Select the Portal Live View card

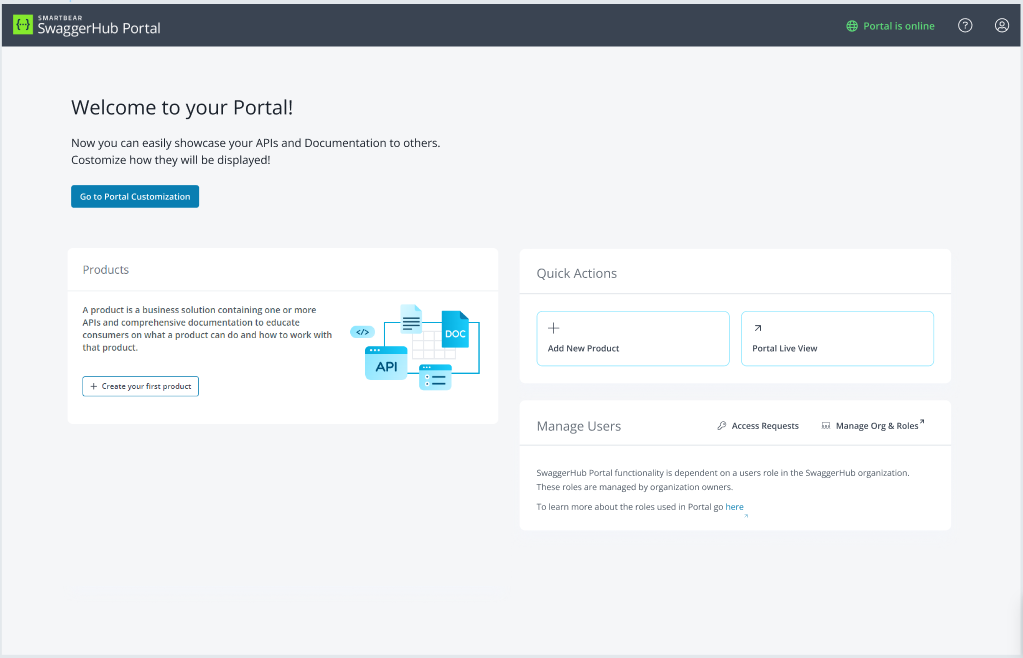click(x=837, y=338)
